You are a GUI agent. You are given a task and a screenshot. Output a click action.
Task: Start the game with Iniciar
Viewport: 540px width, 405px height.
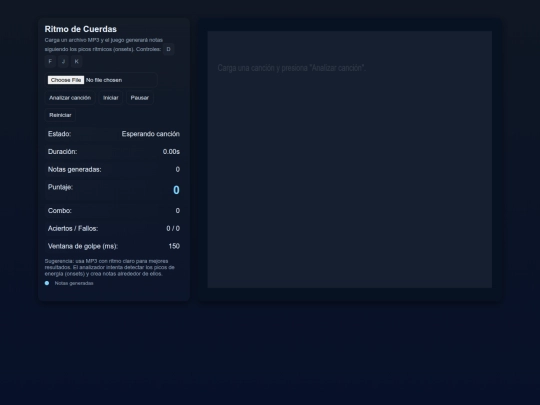click(x=111, y=98)
